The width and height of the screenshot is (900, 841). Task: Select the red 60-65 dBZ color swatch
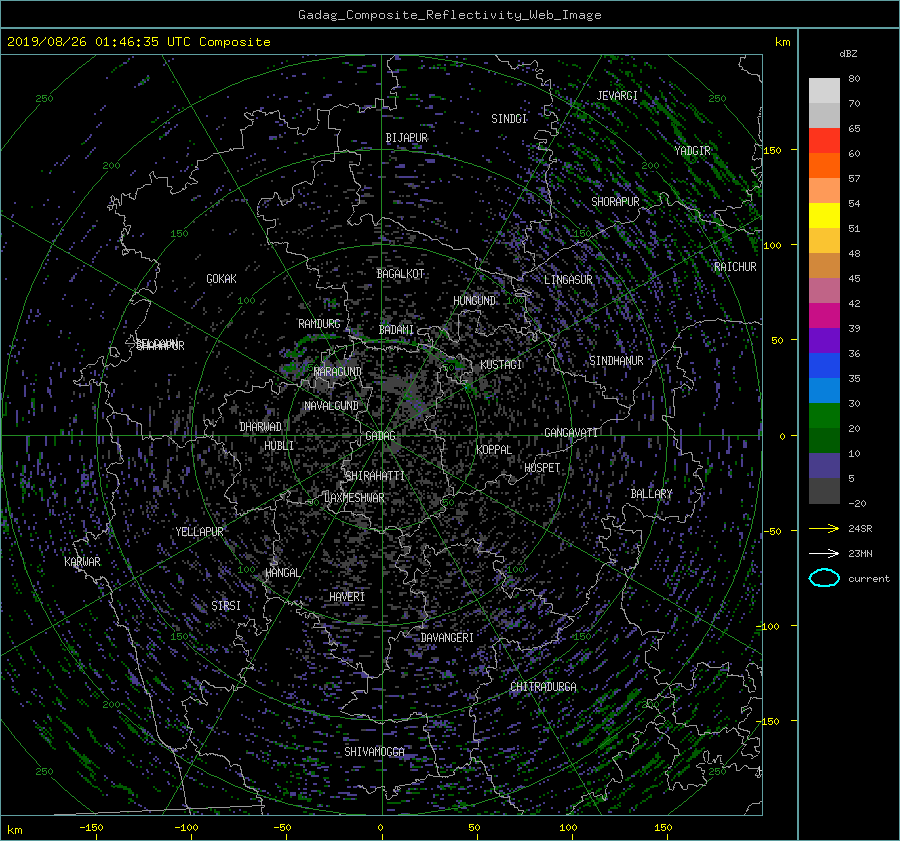click(x=824, y=141)
